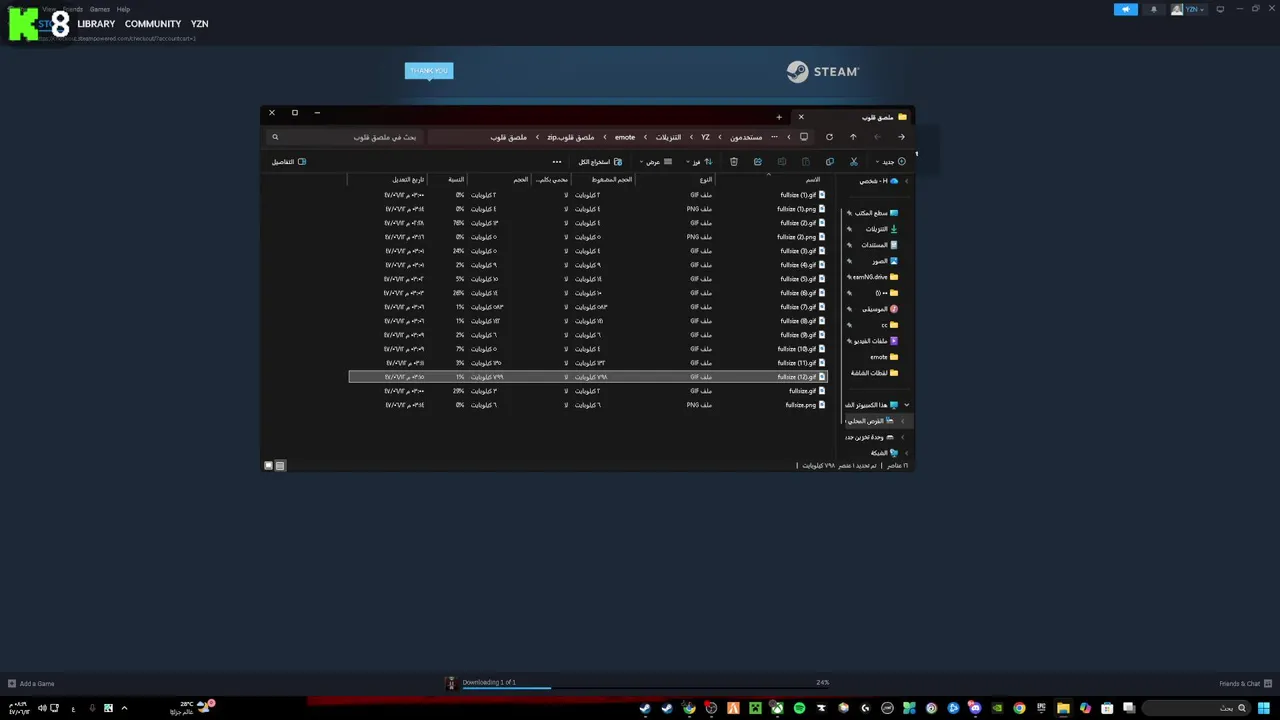
Task: Click emote in the breadcrumb path
Action: click(625, 137)
